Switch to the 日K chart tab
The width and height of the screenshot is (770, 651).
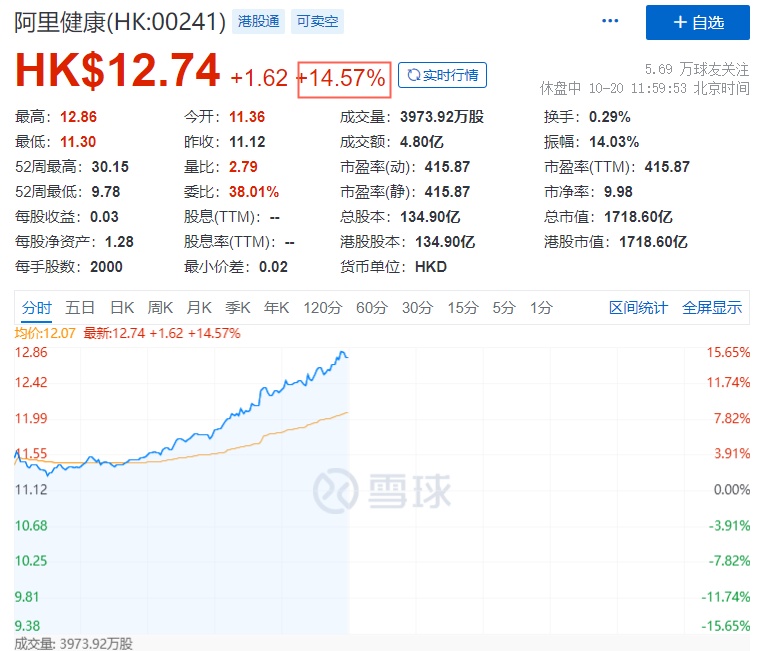(x=122, y=308)
